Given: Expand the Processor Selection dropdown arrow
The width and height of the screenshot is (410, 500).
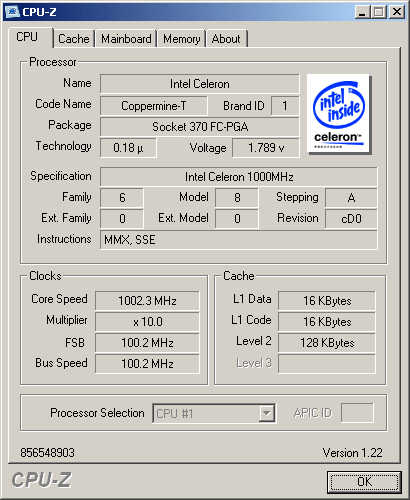Looking at the screenshot, I should coord(266,414).
